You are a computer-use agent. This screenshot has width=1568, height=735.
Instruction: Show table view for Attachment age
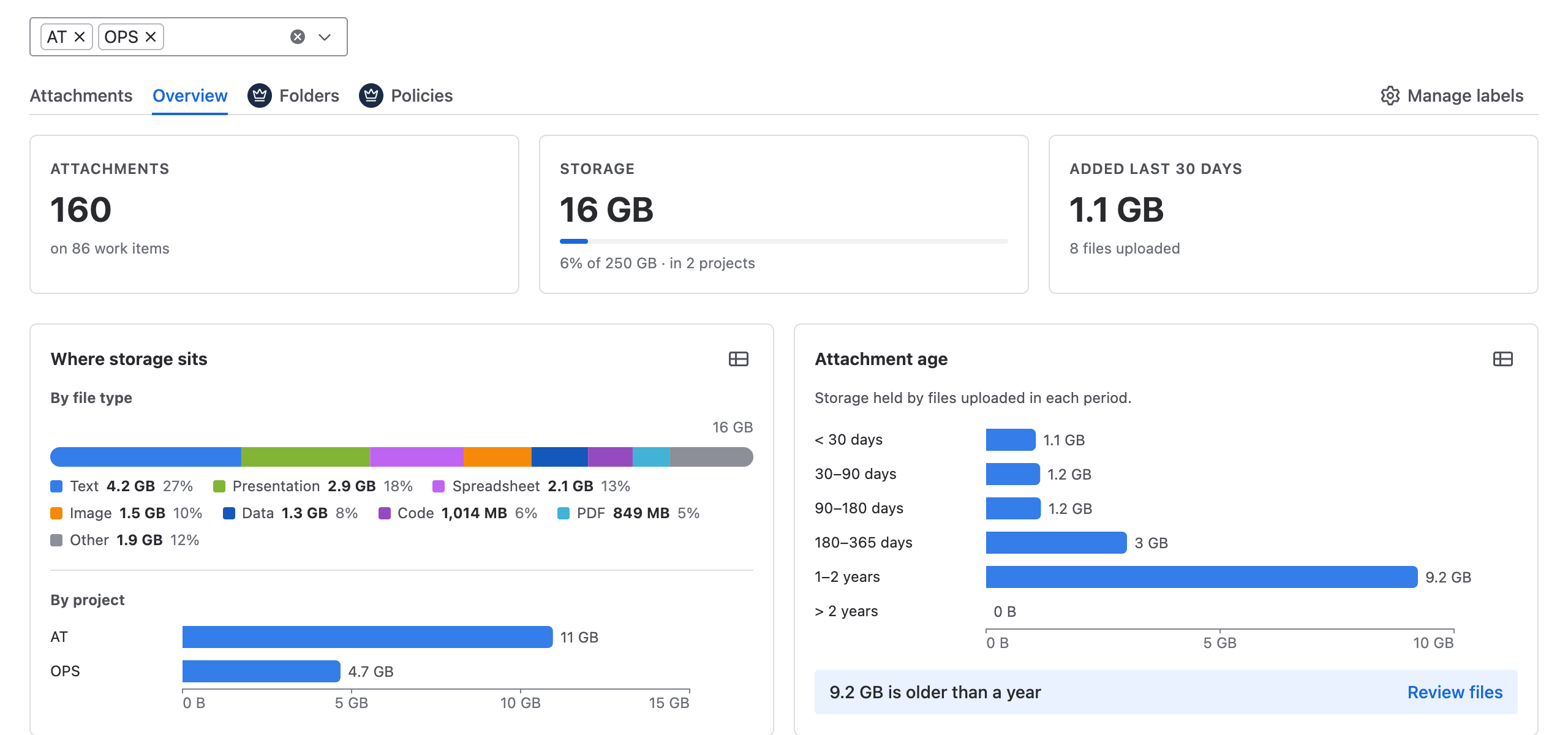click(x=1503, y=359)
